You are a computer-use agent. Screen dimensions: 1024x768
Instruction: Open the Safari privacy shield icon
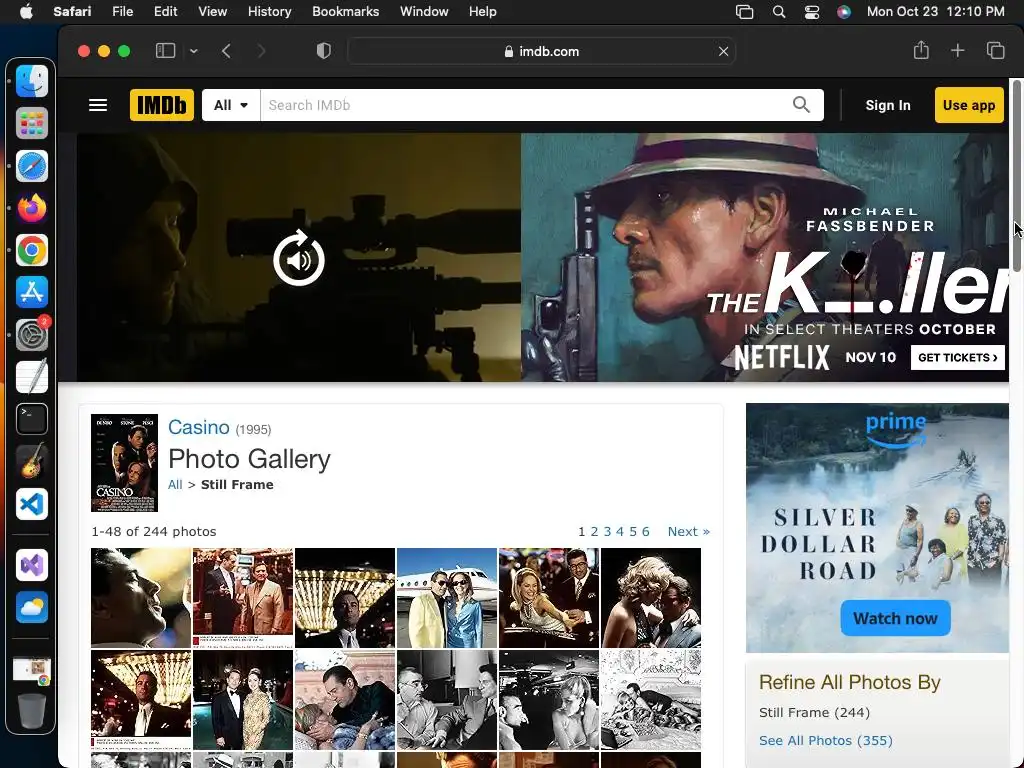324,51
